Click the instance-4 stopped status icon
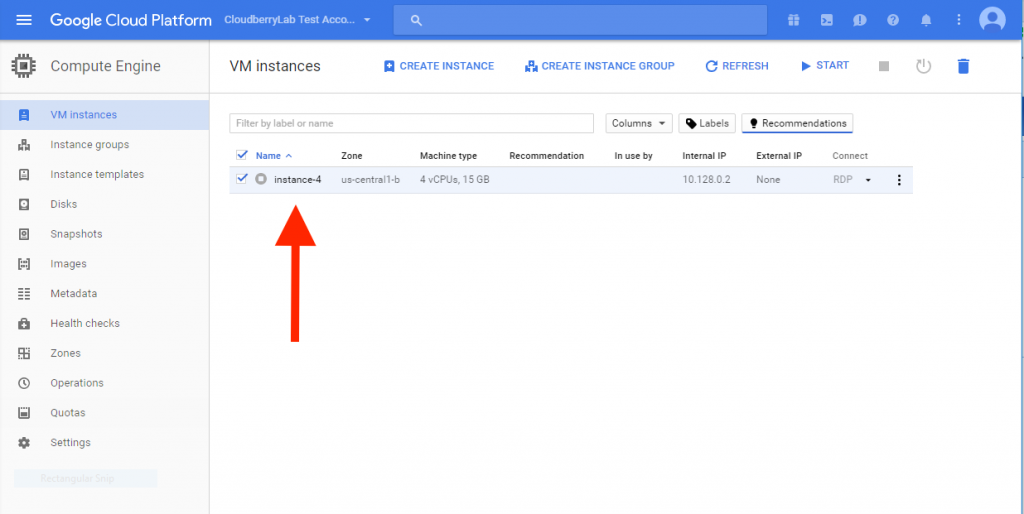Screen dimensions: 1024x514 [x=261, y=179]
